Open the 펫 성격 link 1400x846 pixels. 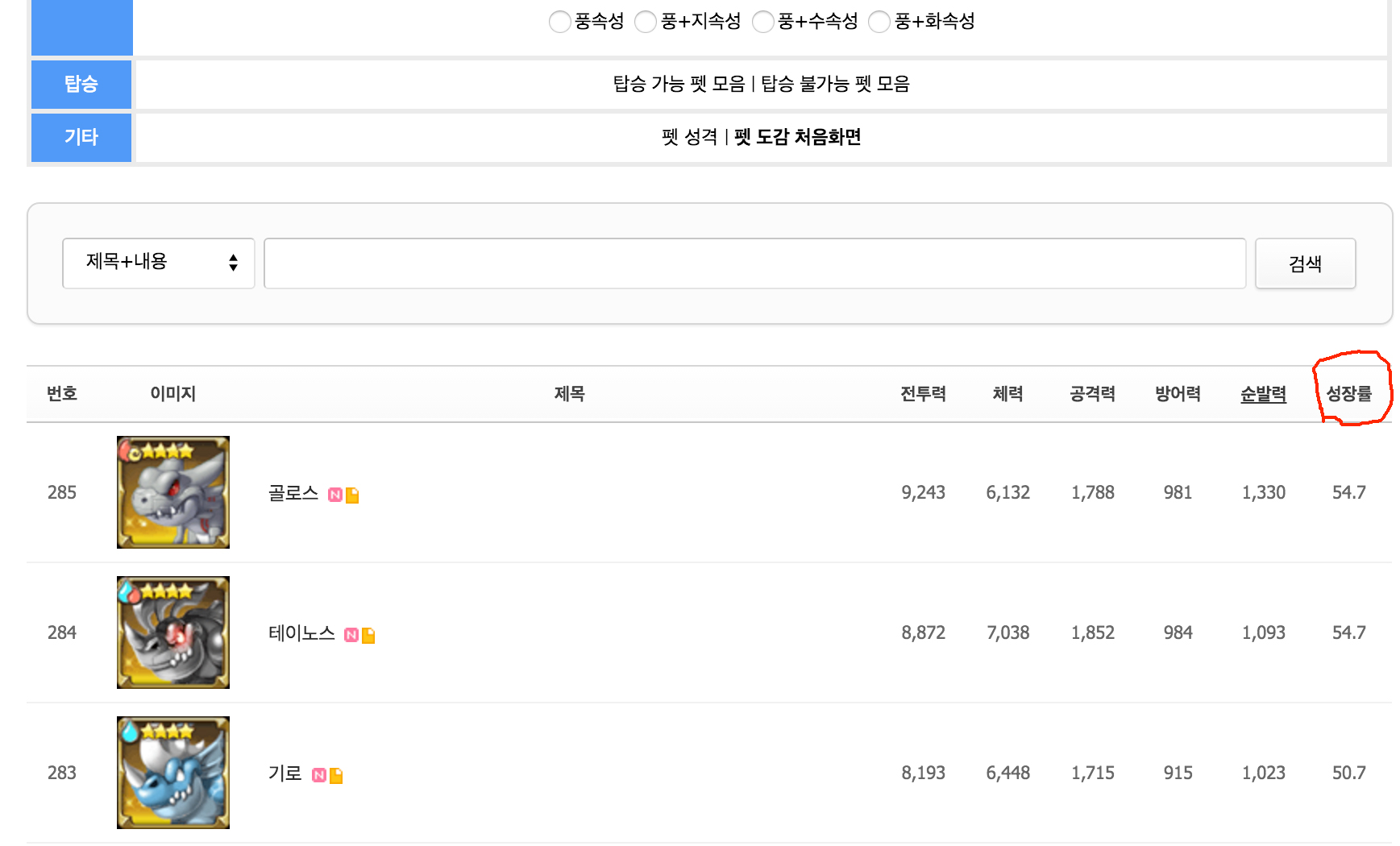click(x=689, y=137)
